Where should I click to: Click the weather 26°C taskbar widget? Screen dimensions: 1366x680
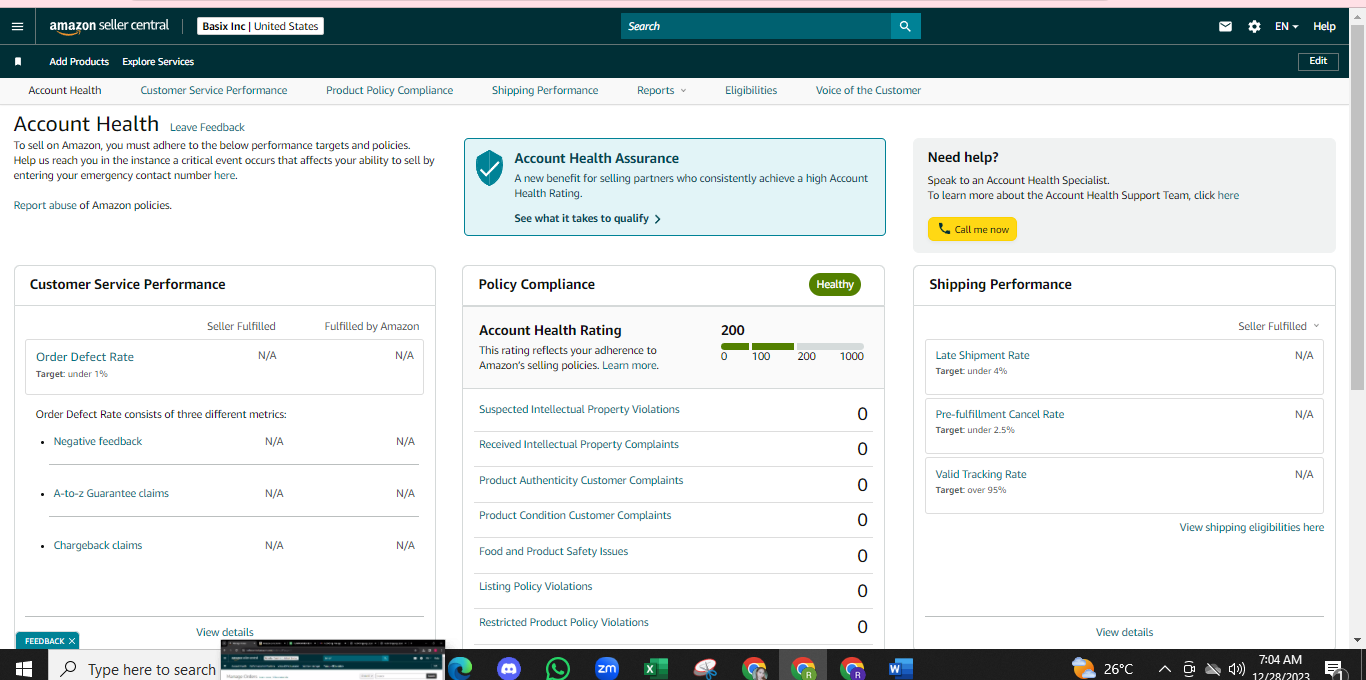pyautogui.click(x=1103, y=668)
